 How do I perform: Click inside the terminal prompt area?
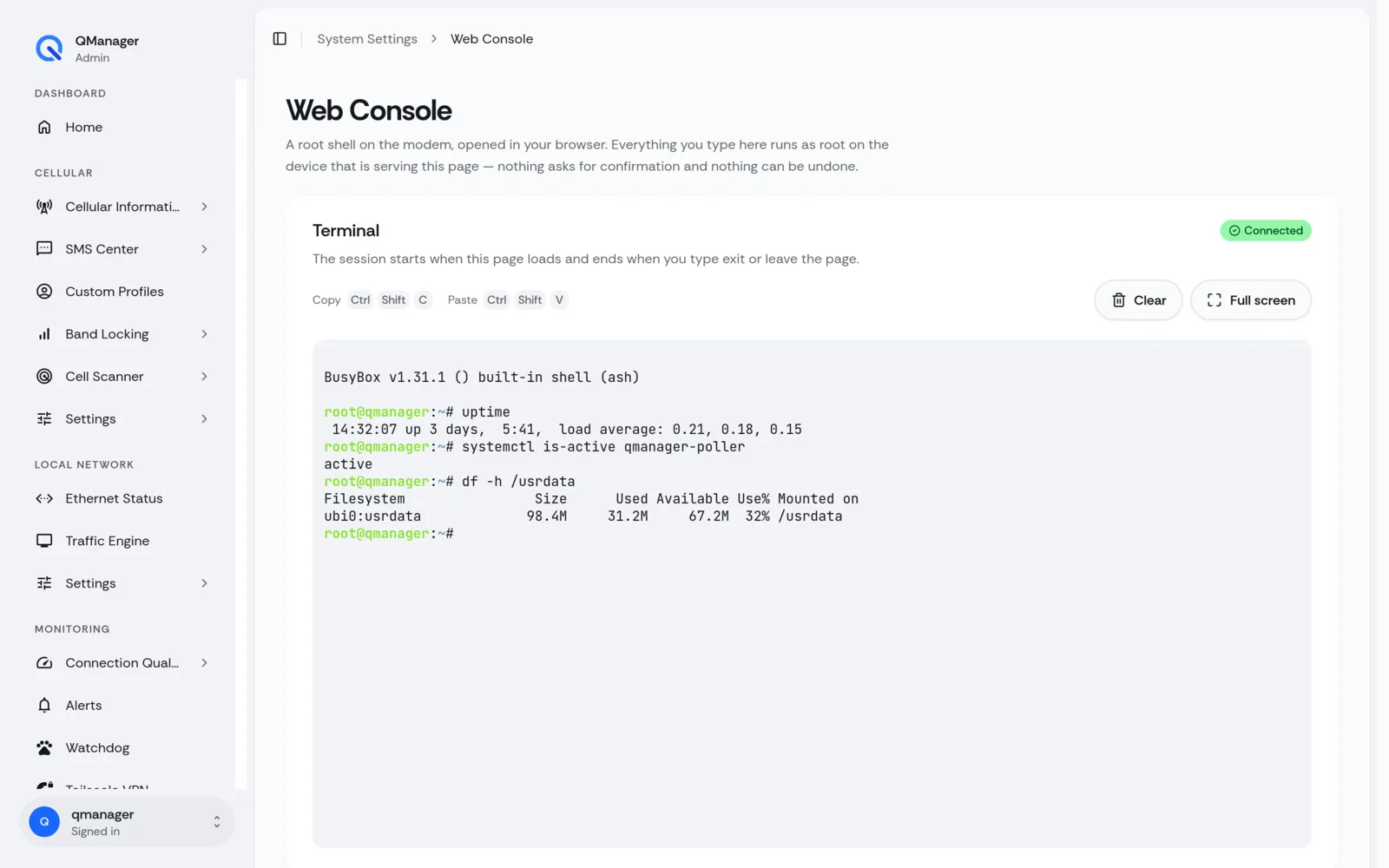[x=812, y=594]
